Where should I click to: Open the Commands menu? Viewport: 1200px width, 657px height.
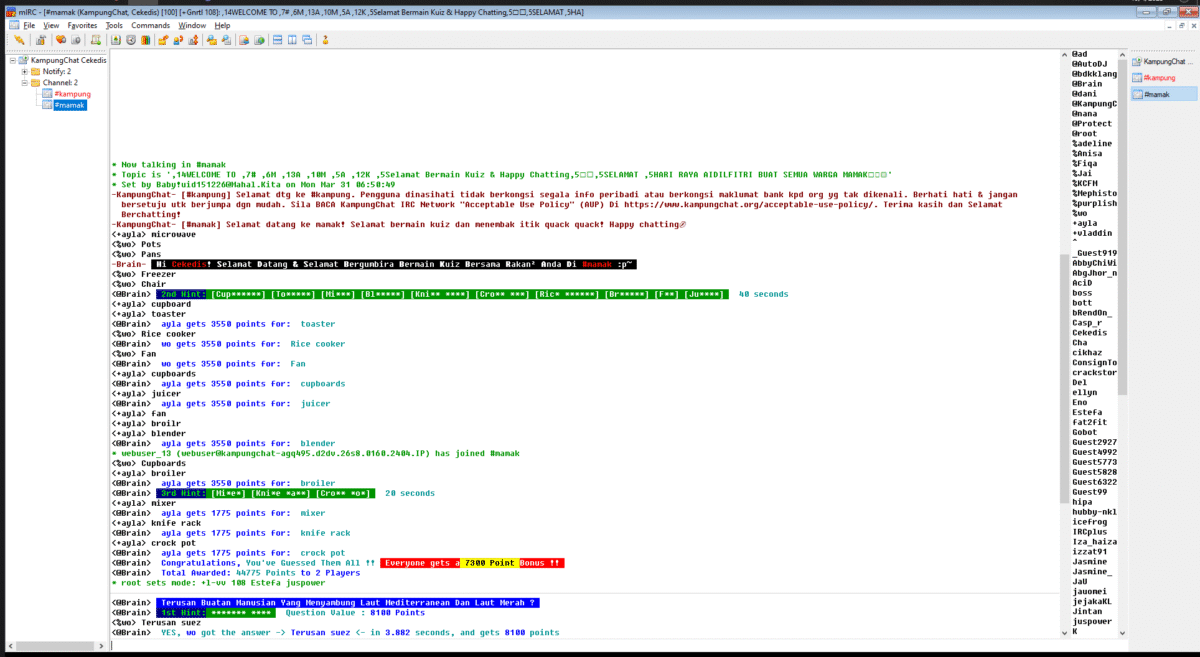150,25
